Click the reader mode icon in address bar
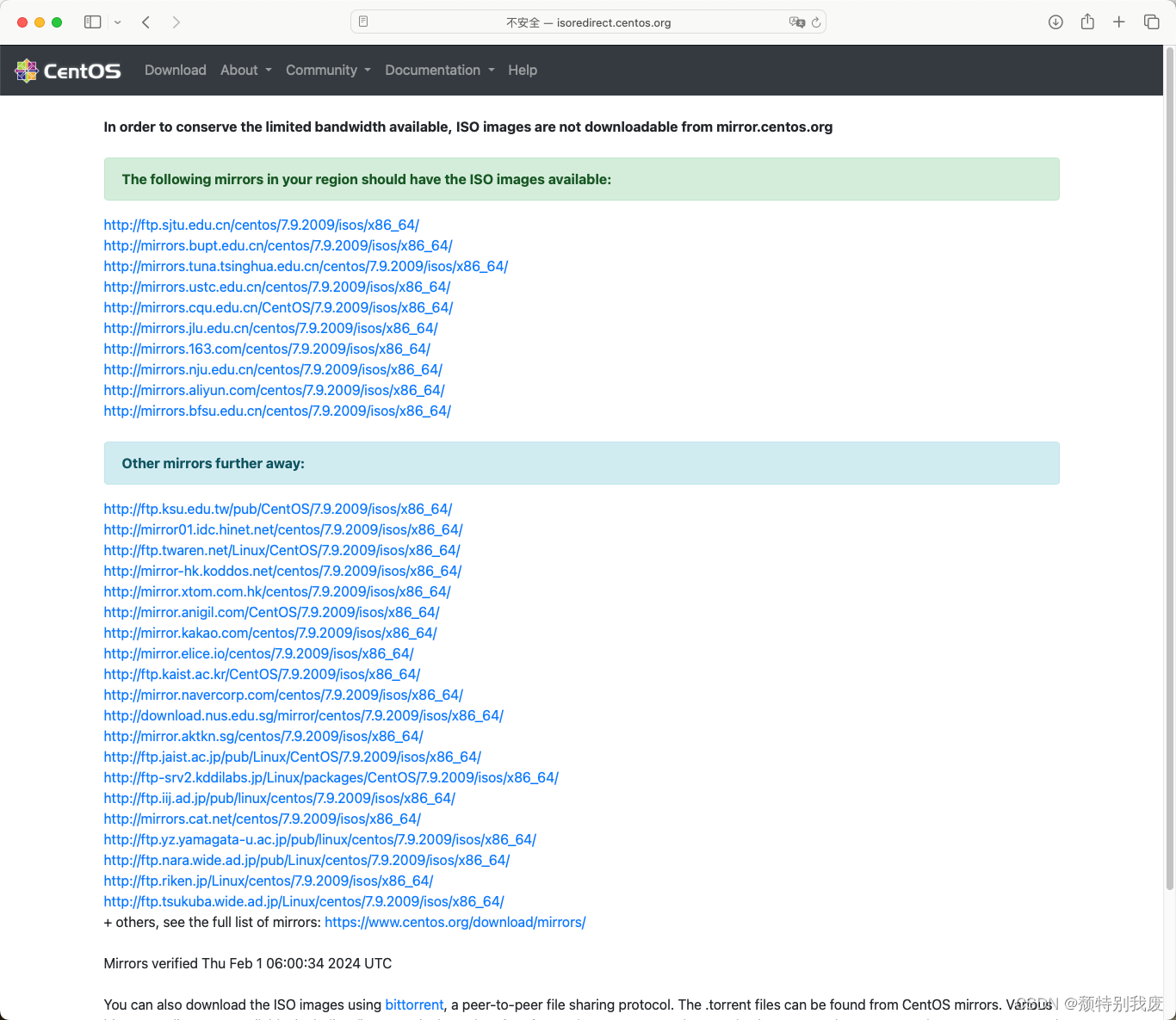 [363, 22]
